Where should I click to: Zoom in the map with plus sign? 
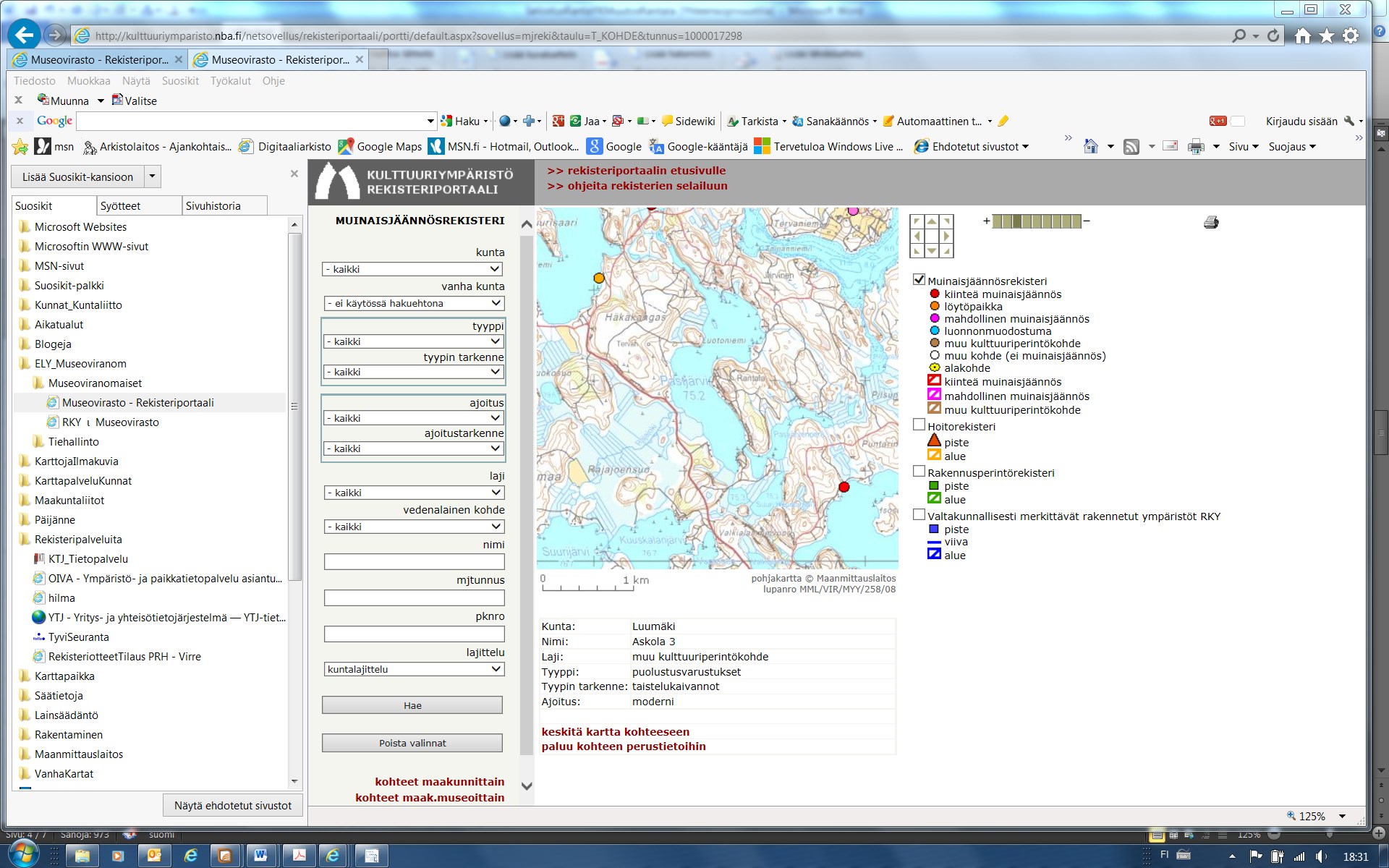pyautogui.click(x=987, y=221)
